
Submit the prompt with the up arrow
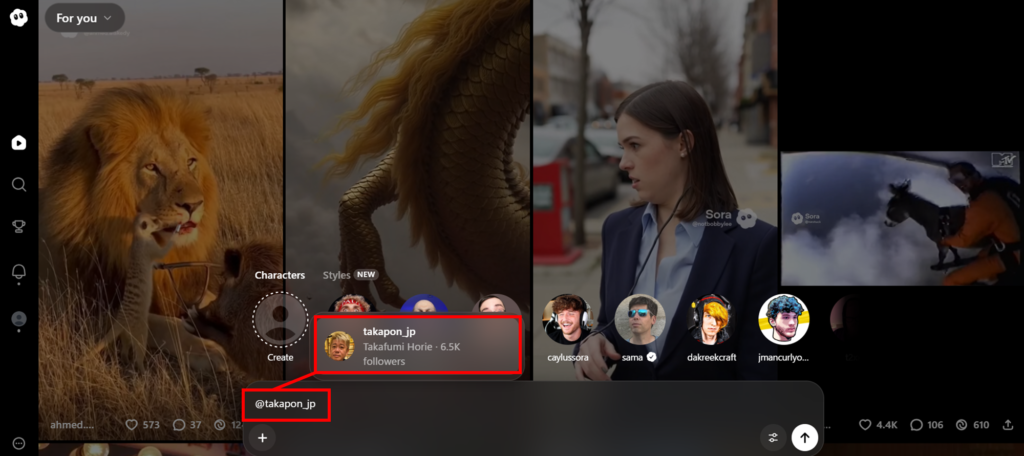pyautogui.click(x=805, y=437)
